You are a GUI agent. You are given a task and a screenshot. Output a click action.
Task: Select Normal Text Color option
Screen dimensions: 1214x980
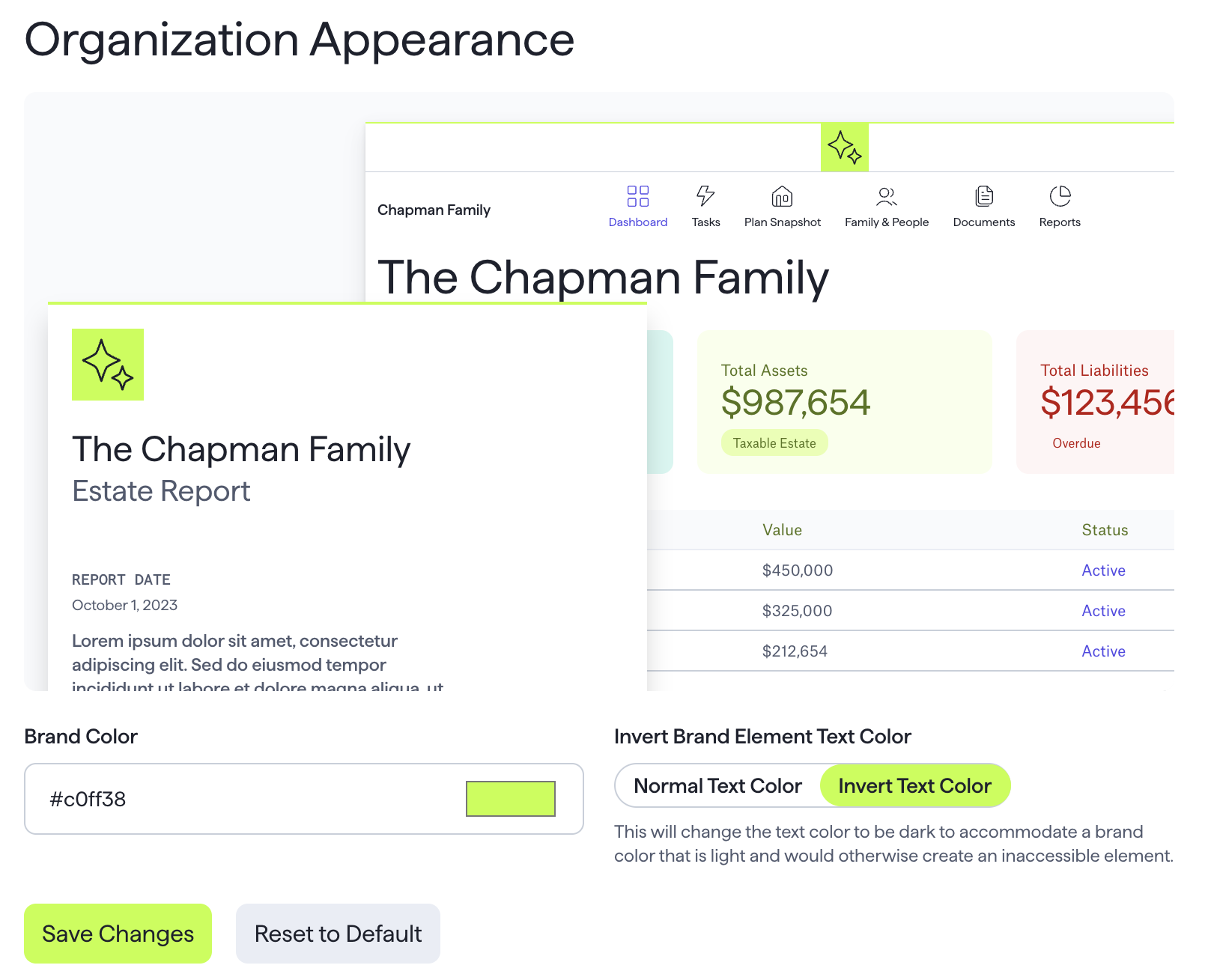[x=717, y=786]
